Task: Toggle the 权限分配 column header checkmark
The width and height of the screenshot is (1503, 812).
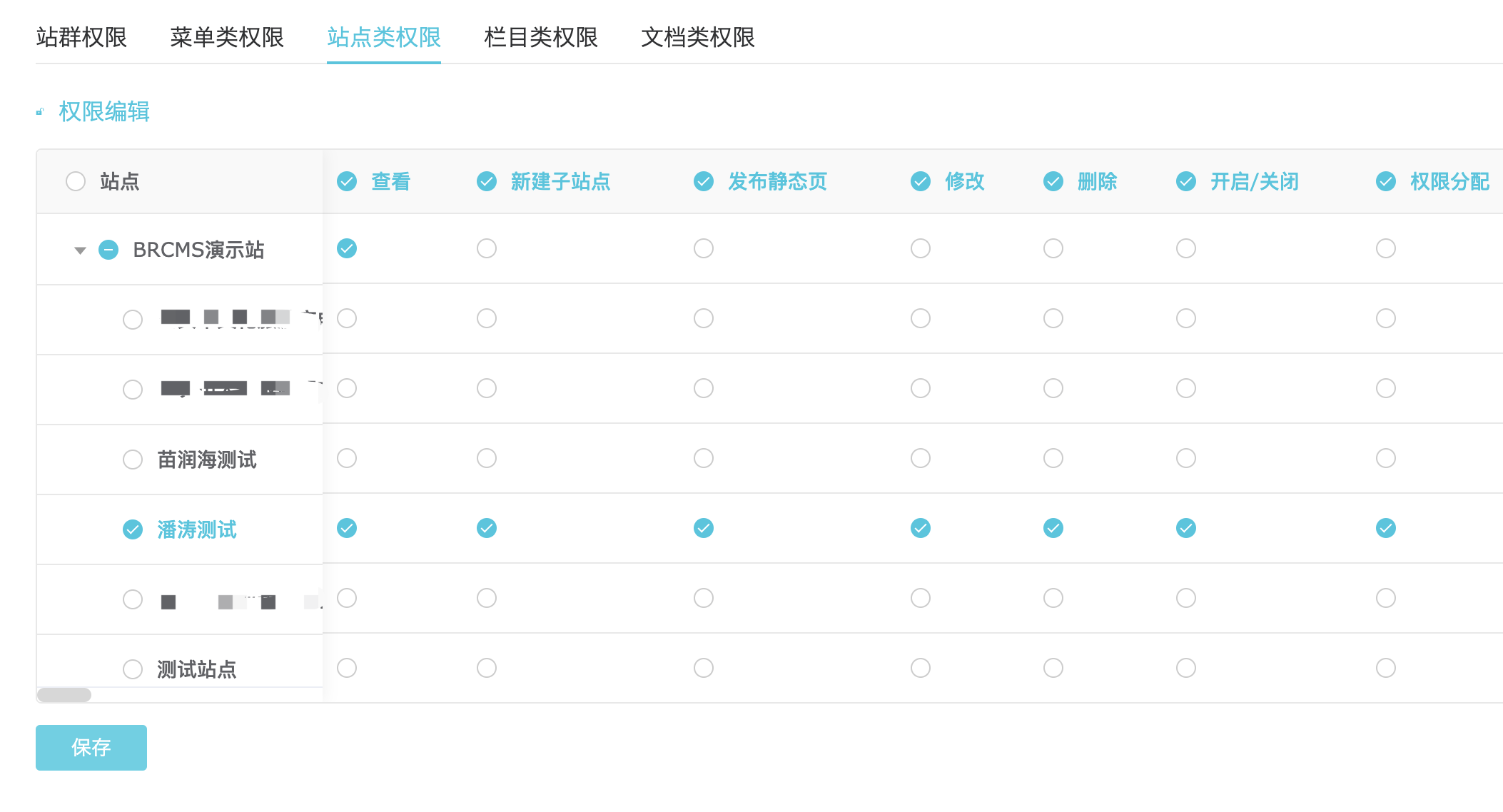Action: click(1386, 181)
